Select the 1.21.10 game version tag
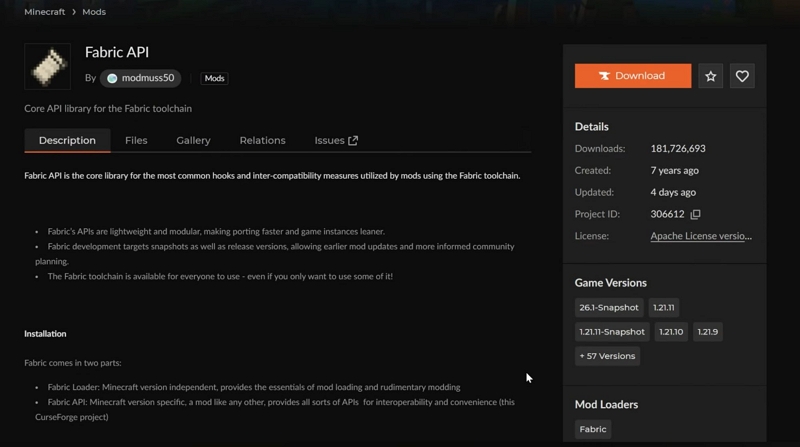800x447 pixels. [x=671, y=332]
